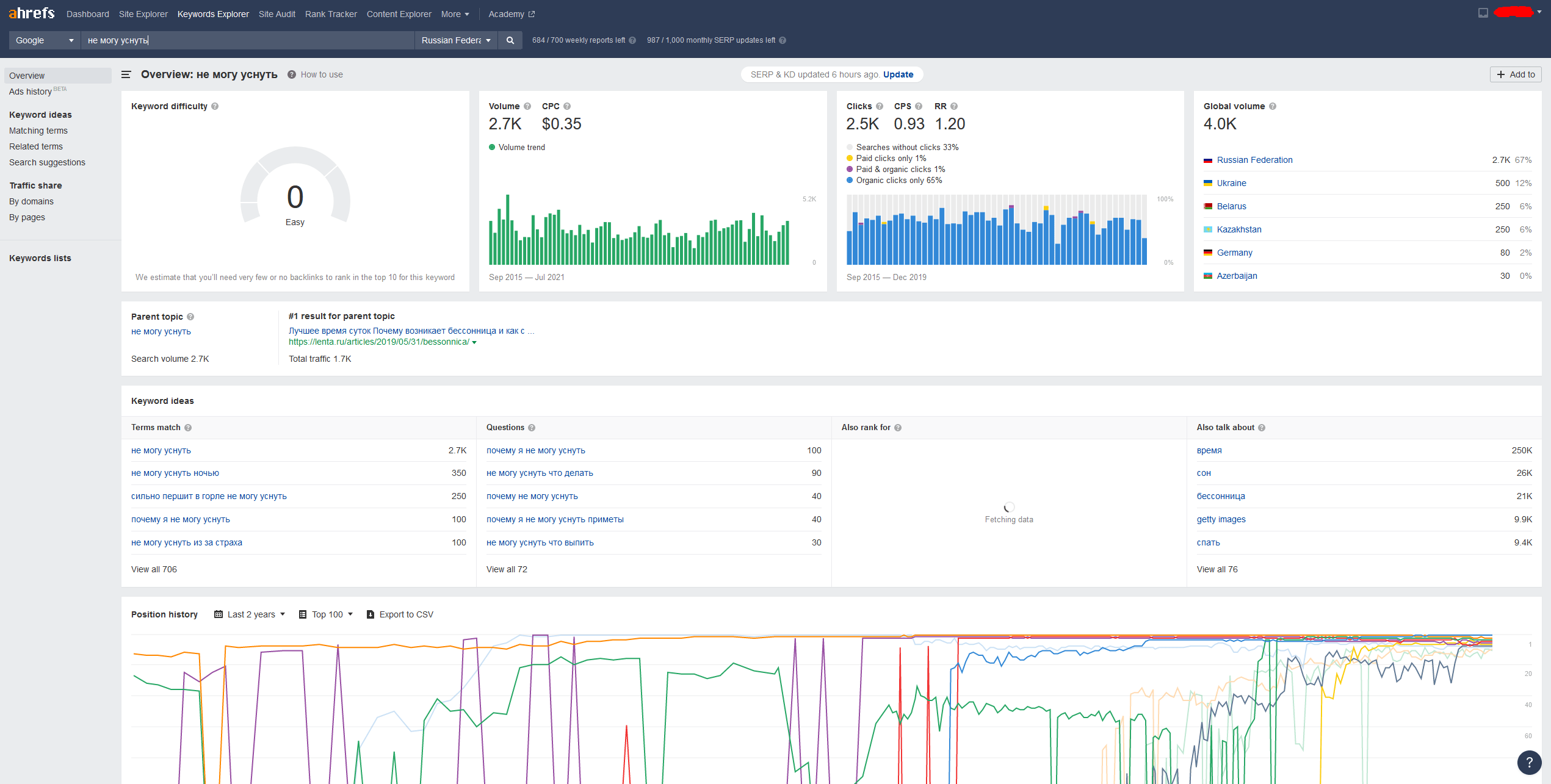Viewport: 1551px width, 784px height.
Task: Click the green Volume trend legend dot
Action: (492, 147)
